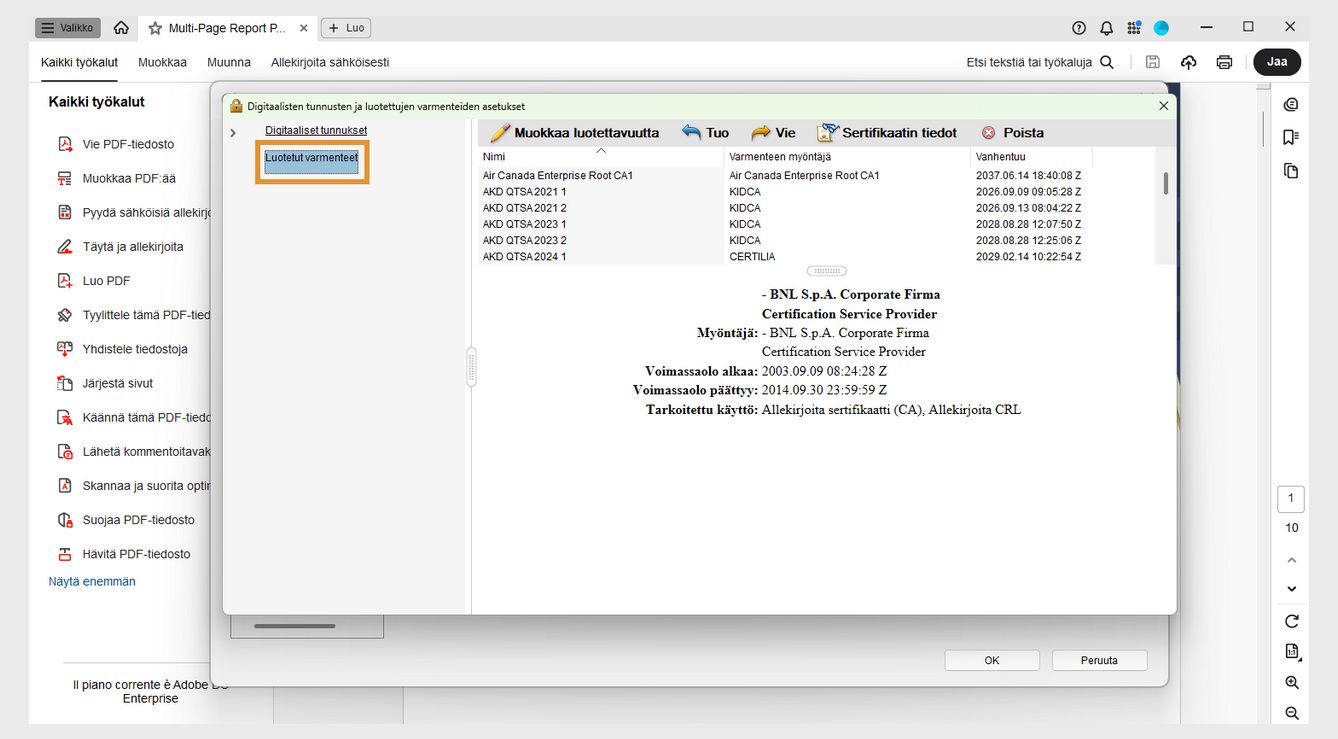Screen dimensions: 1338x739
Task: Click the Näytä enemmän link
Action: click(x=92, y=581)
